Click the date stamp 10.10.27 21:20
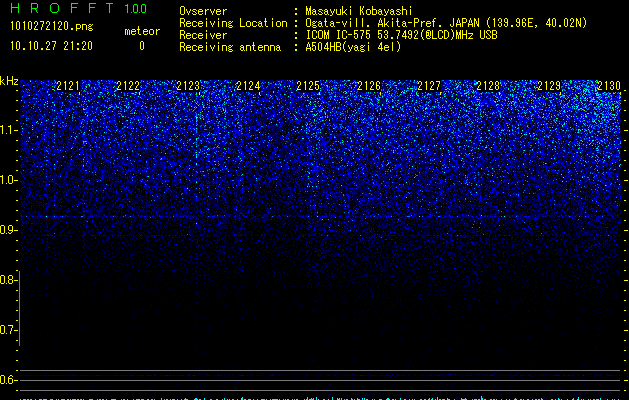Image resolution: width=629 pixels, height=400 pixels. (x=51, y=46)
